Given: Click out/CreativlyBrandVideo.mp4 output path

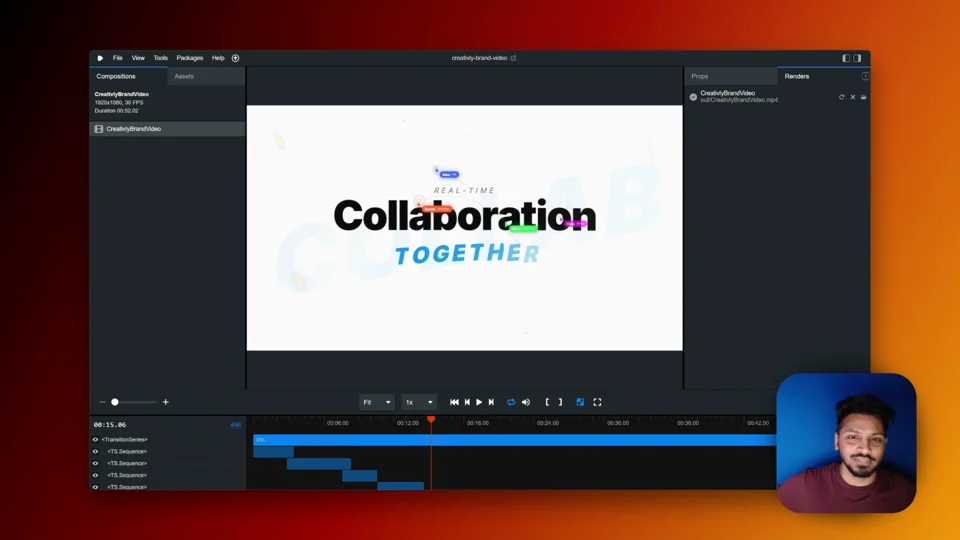Looking at the screenshot, I should tap(739, 100).
